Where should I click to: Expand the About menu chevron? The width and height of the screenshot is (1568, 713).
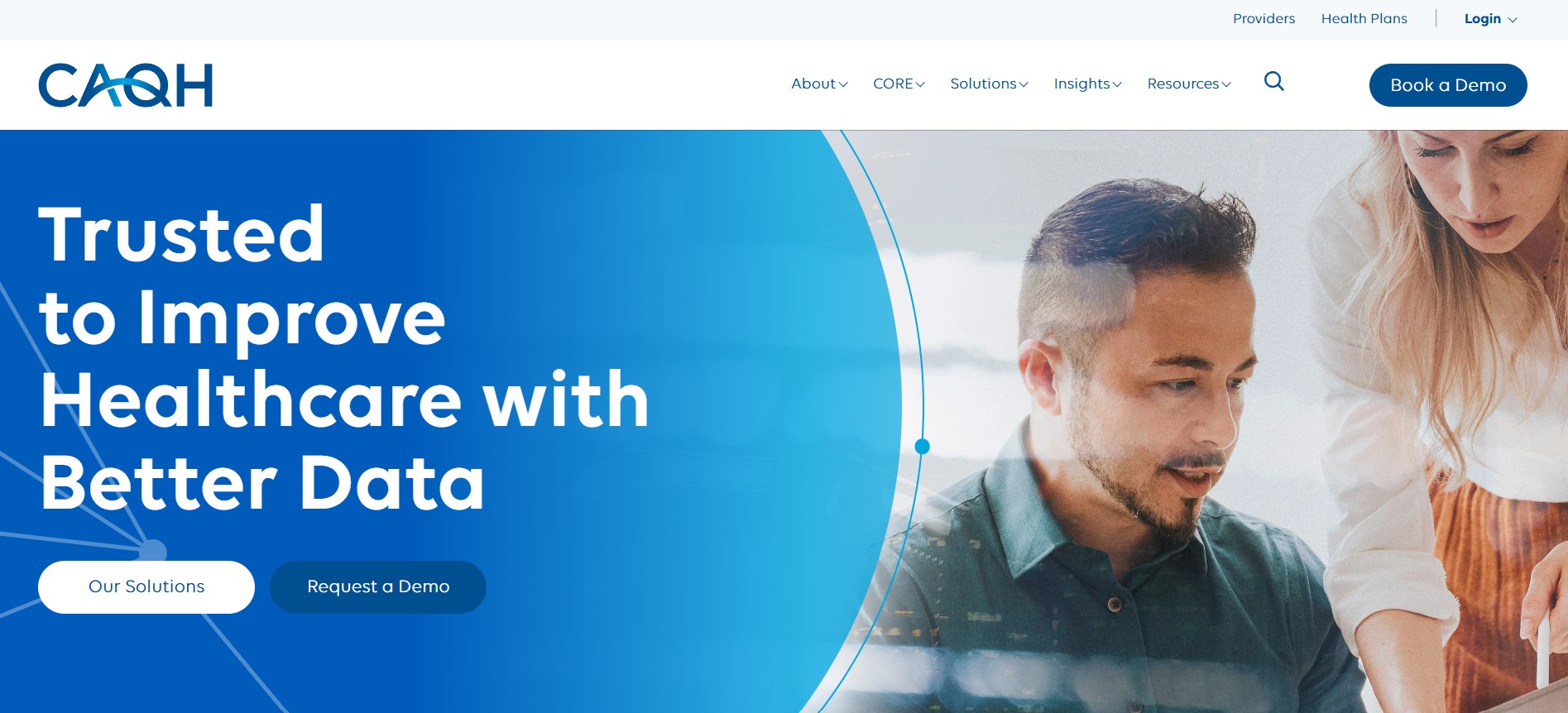coord(843,84)
